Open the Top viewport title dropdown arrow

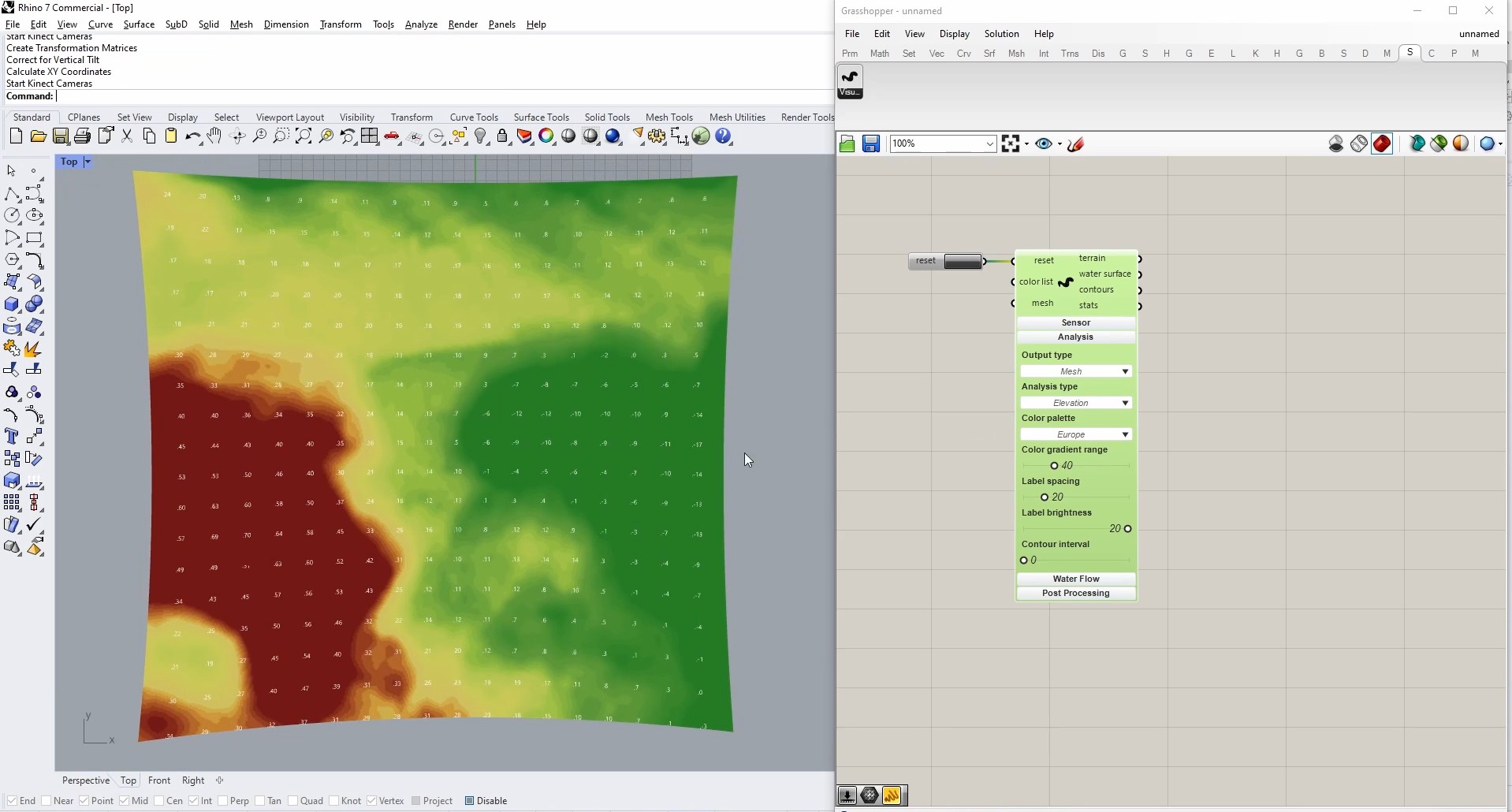coord(88,162)
